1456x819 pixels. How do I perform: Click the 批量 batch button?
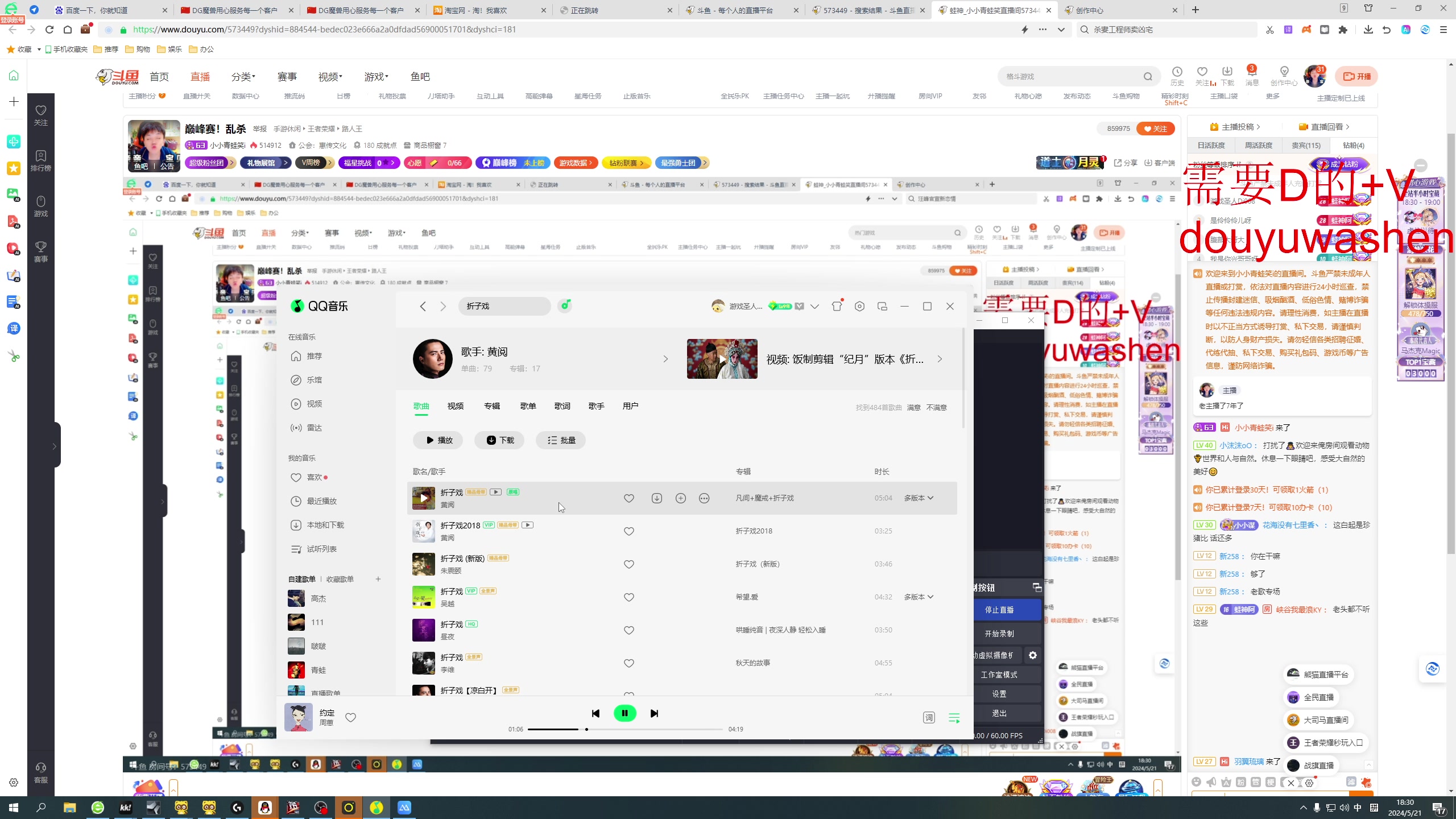pos(561,440)
